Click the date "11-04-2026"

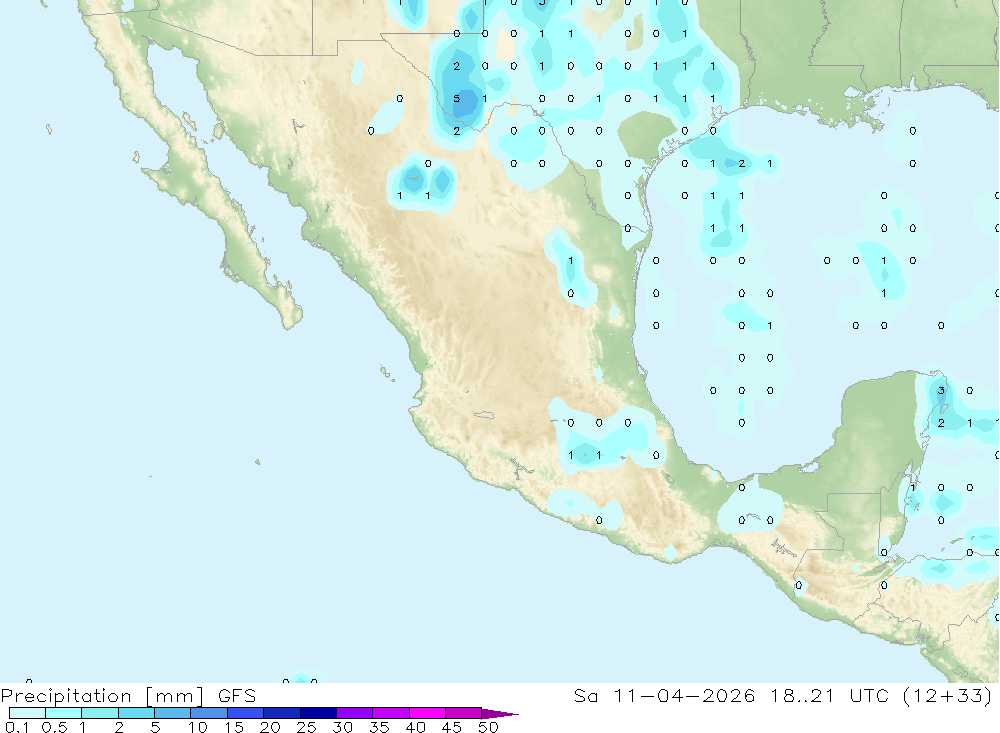coord(684,695)
